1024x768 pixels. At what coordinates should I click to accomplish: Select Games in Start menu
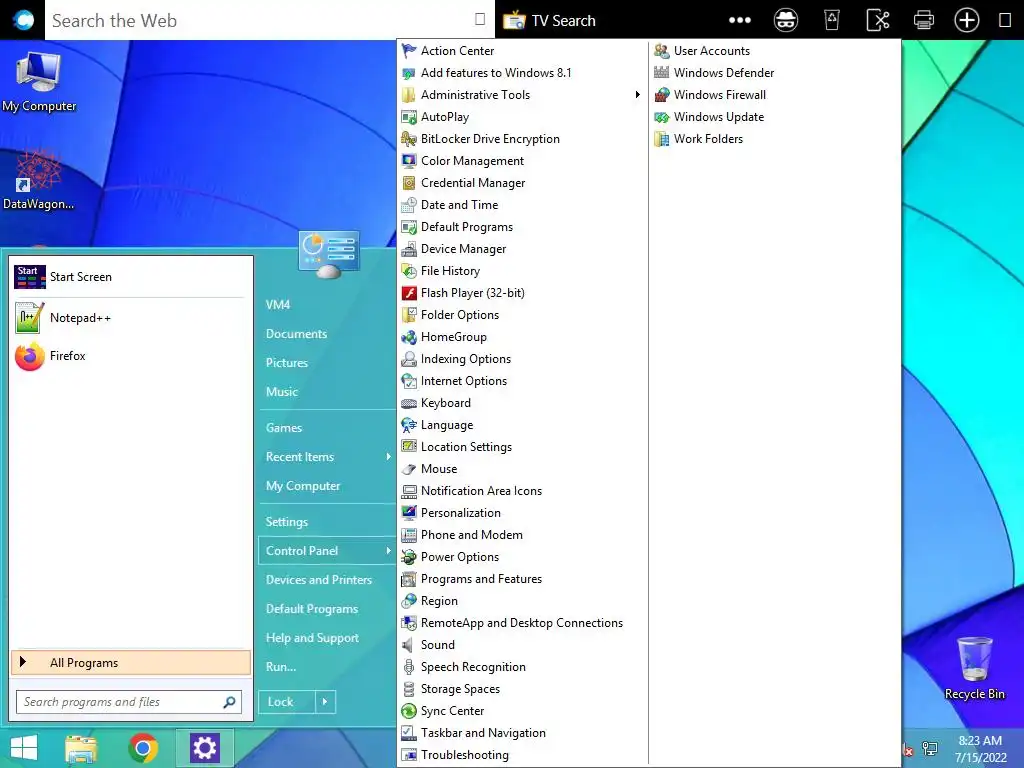(283, 428)
